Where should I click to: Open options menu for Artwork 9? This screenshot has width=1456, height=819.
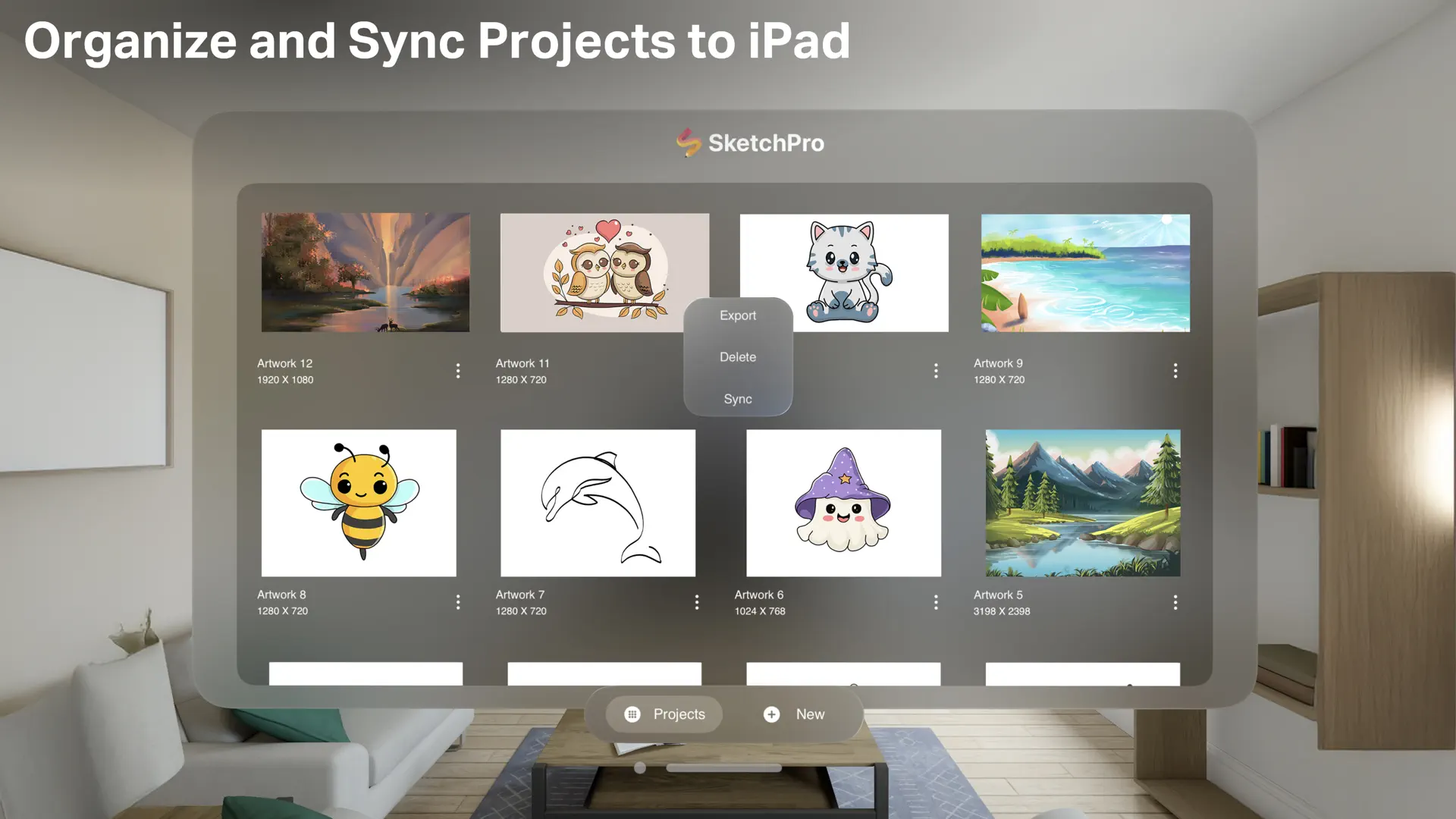(x=1175, y=371)
